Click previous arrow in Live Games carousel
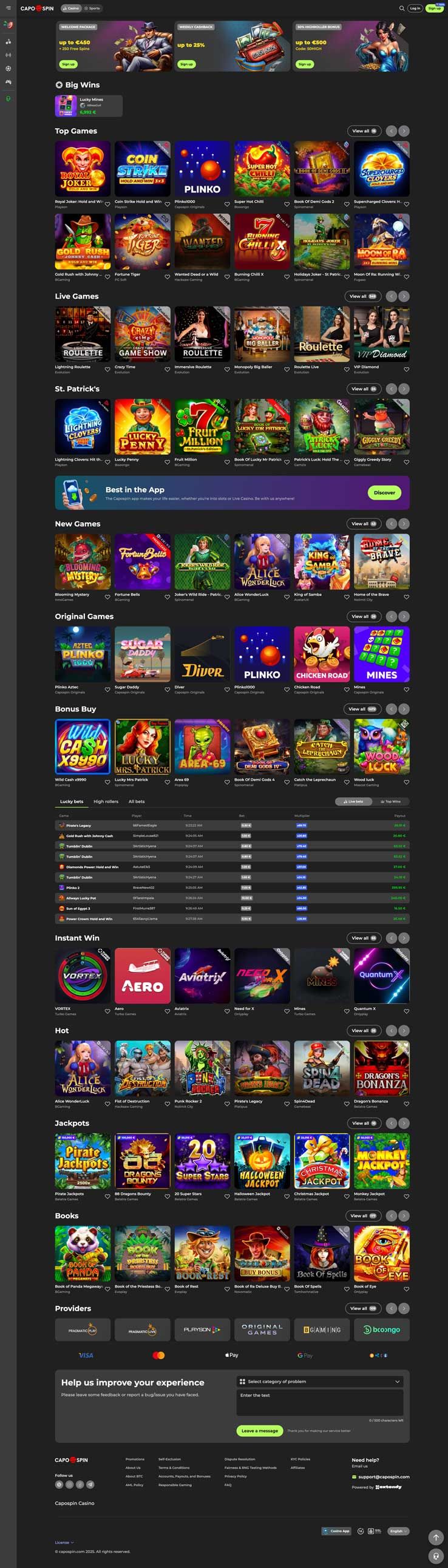448x1568 pixels. coord(392,296)
